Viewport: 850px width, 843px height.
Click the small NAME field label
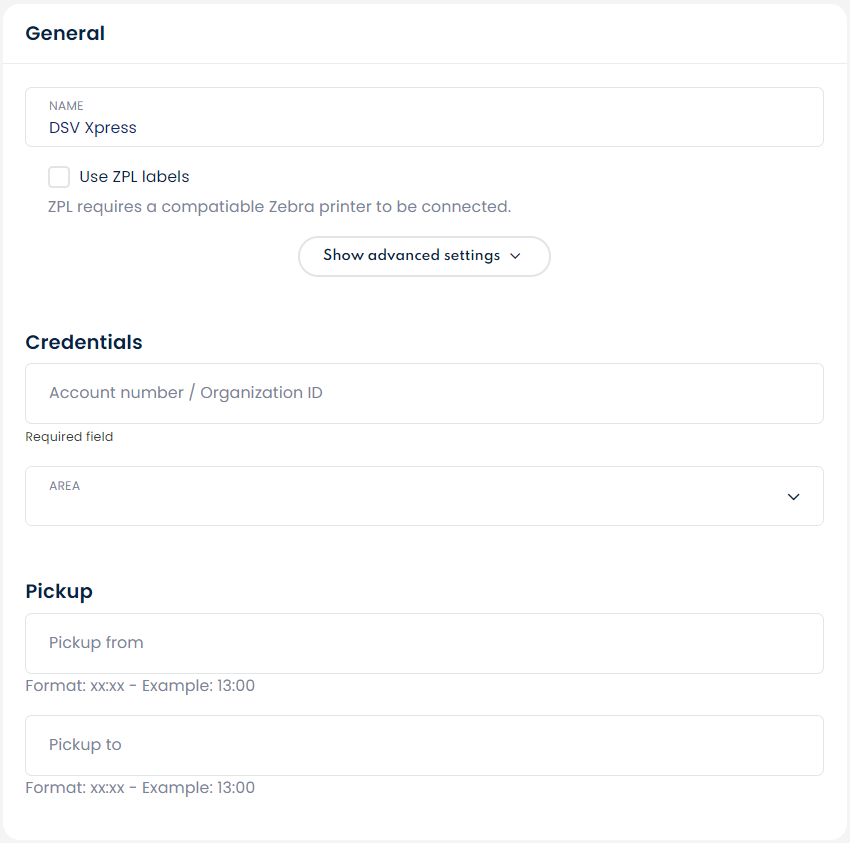66,106
